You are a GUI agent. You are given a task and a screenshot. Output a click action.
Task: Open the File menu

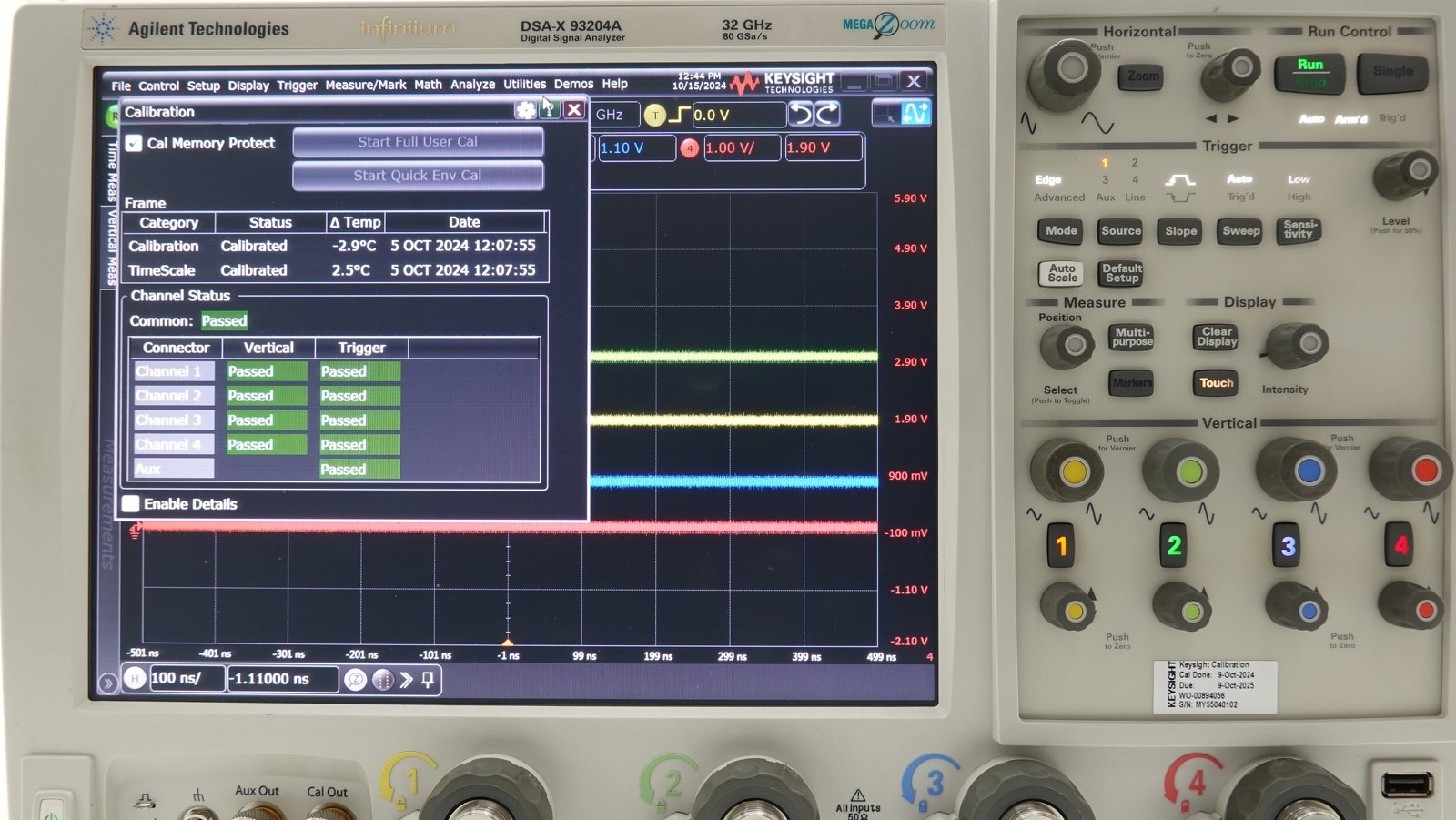pos(121,86)
